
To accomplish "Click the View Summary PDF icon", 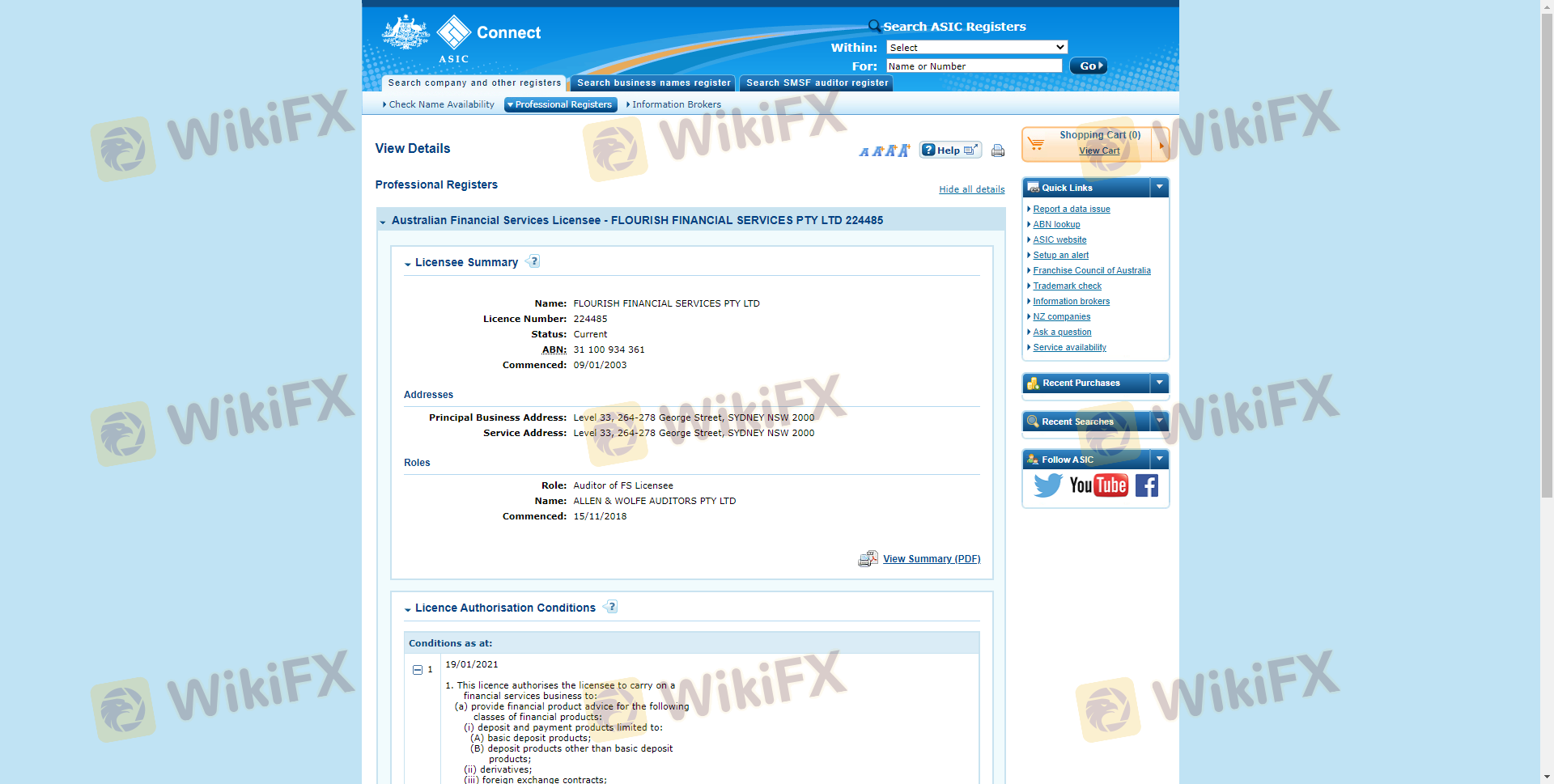I will tap(868, 559).
